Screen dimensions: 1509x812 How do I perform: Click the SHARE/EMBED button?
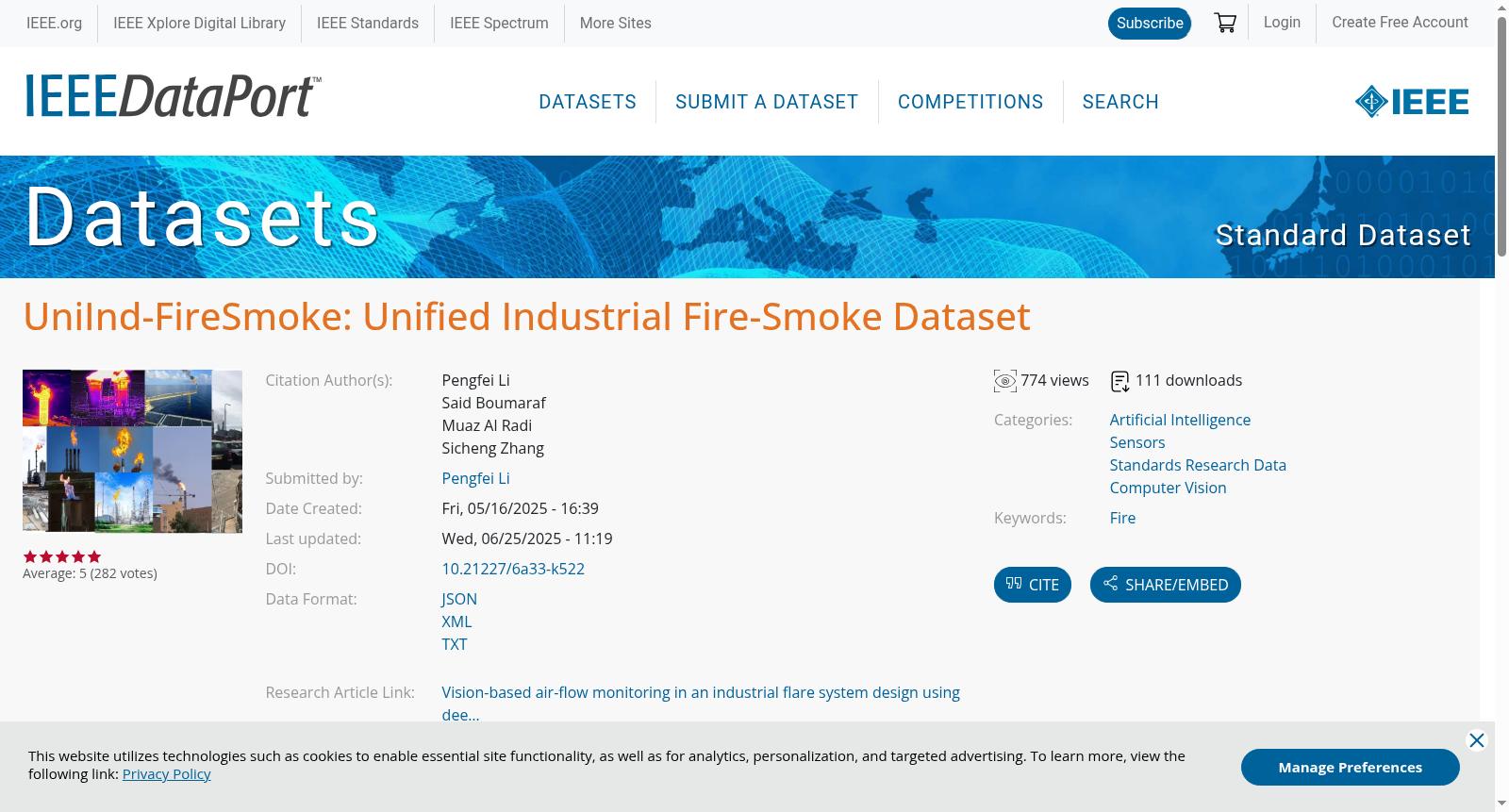click(1166, 585)
